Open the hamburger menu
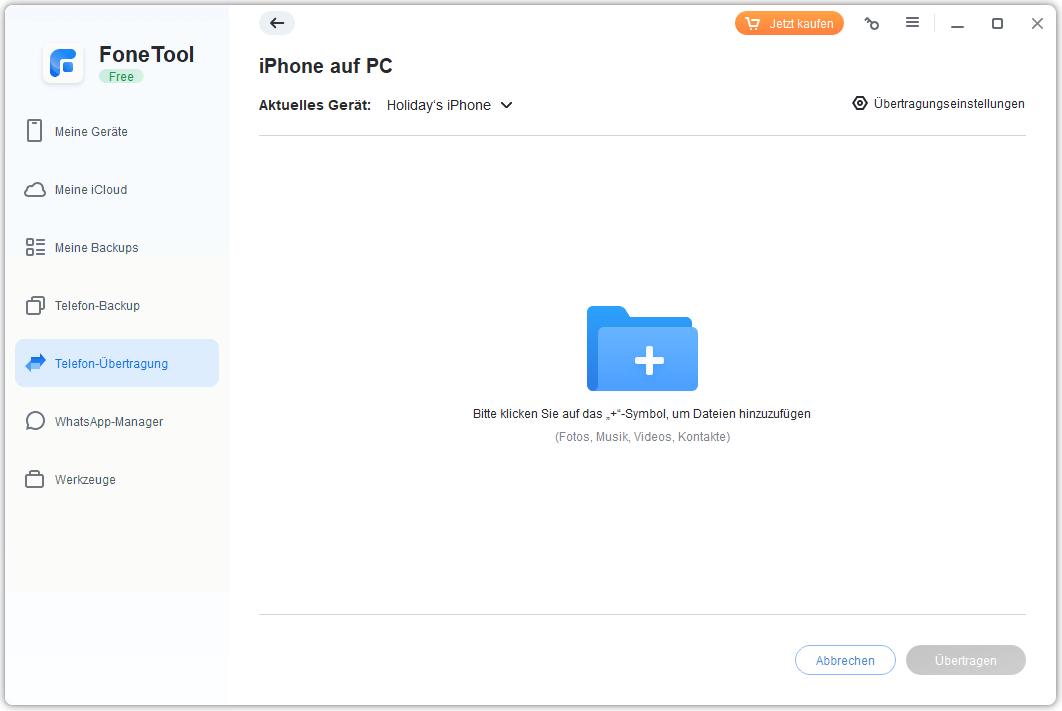This screenshot has width=1062, height=711. click(912, 23)
